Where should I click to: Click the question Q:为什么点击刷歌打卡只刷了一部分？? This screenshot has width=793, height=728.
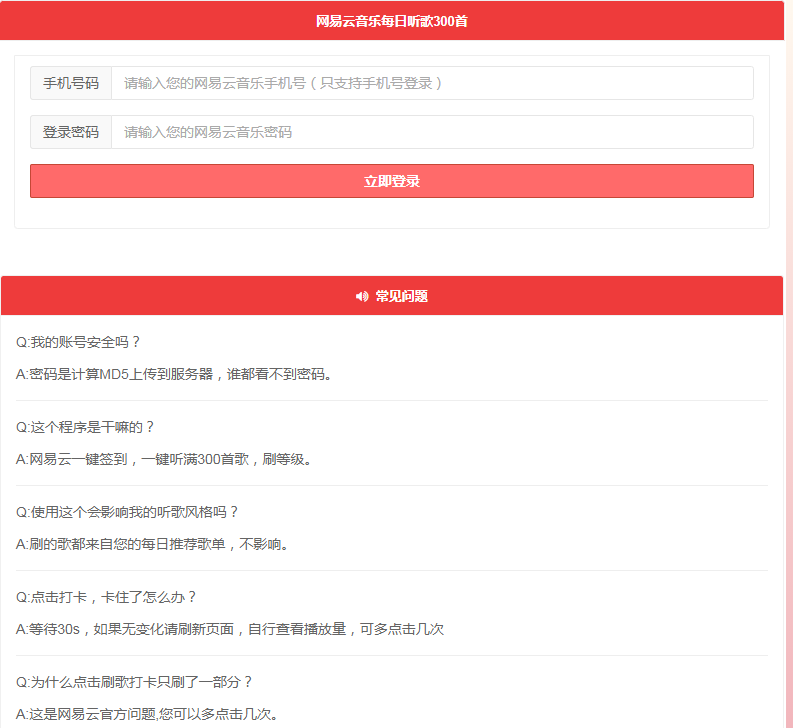135,682
